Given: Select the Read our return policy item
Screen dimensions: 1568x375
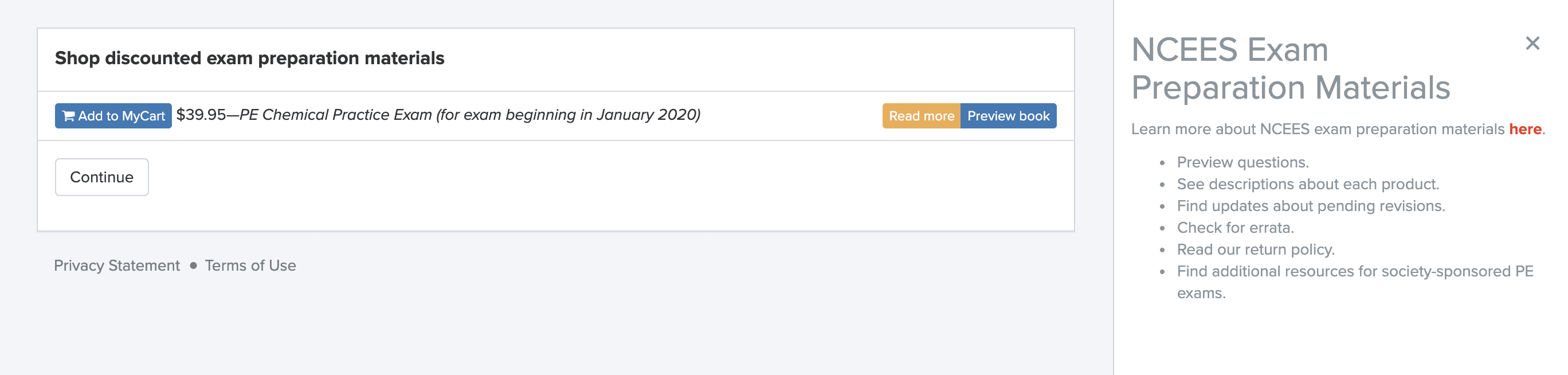Looking at the screenshot, I should [x=1255, y=249].
